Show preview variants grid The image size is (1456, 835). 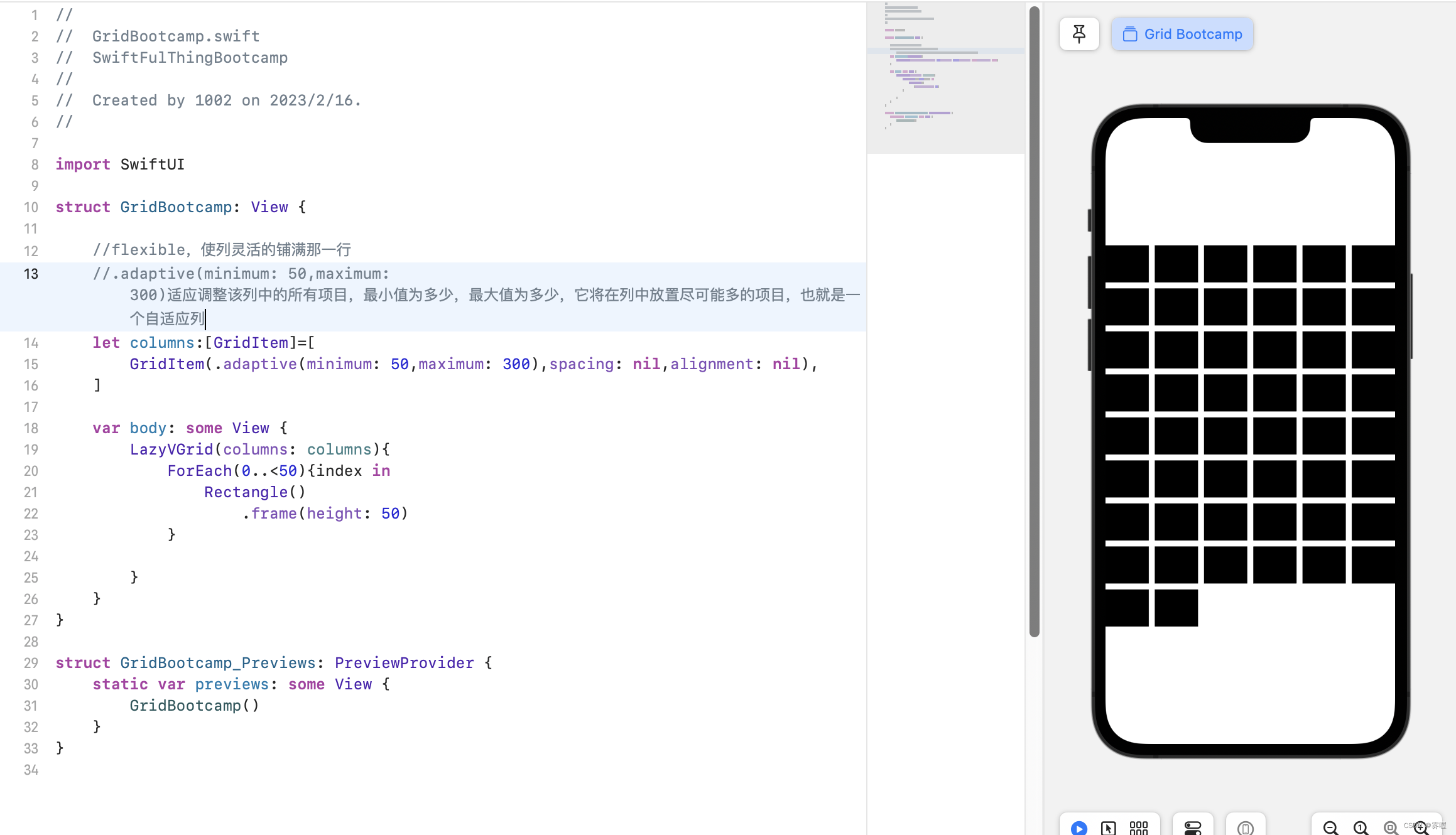click(x=1138, y=827)
